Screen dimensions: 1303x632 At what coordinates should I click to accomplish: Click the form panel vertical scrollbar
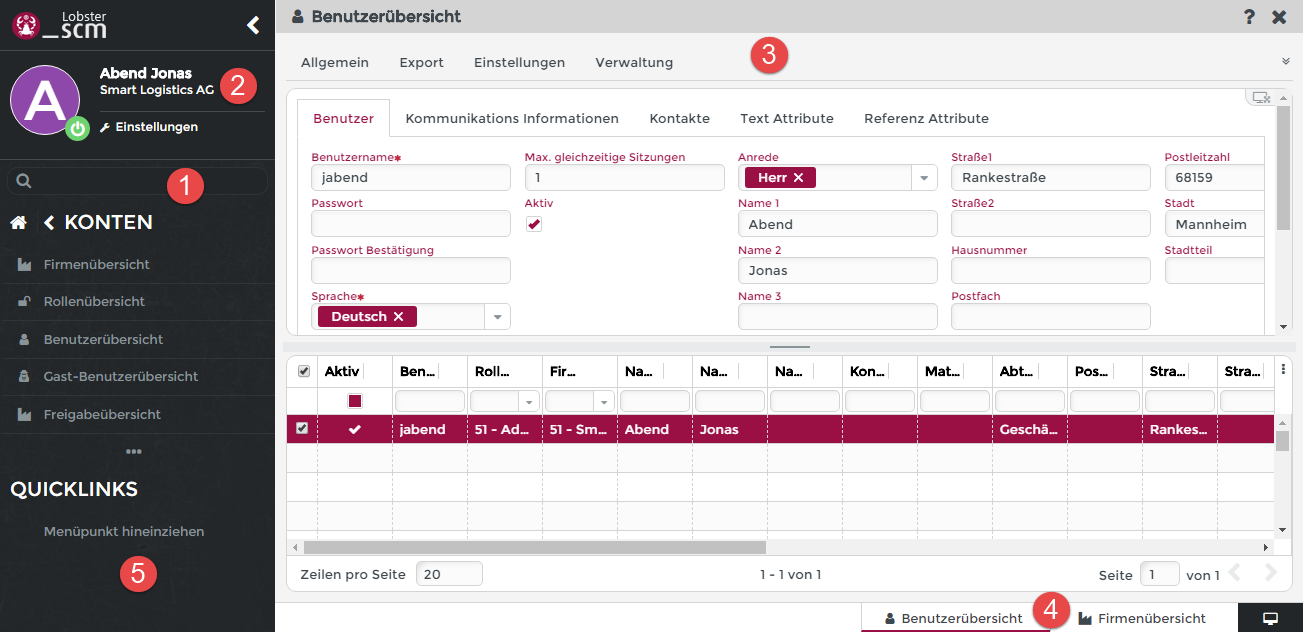1283,167
